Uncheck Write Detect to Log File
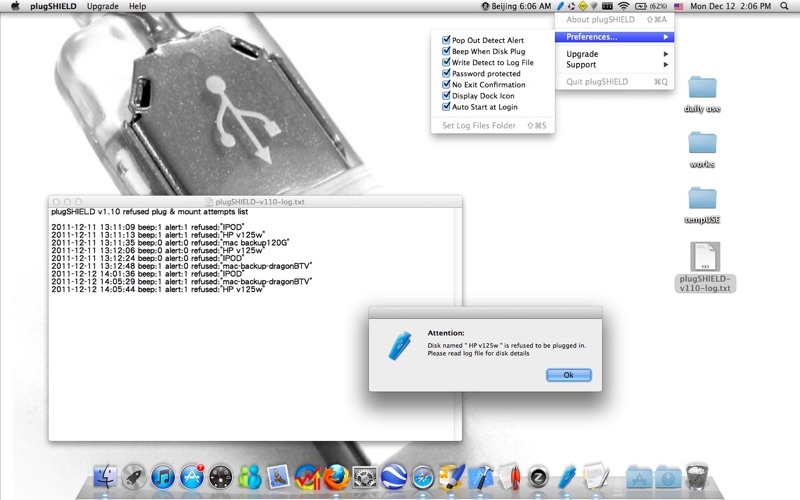 click(446, 62)
